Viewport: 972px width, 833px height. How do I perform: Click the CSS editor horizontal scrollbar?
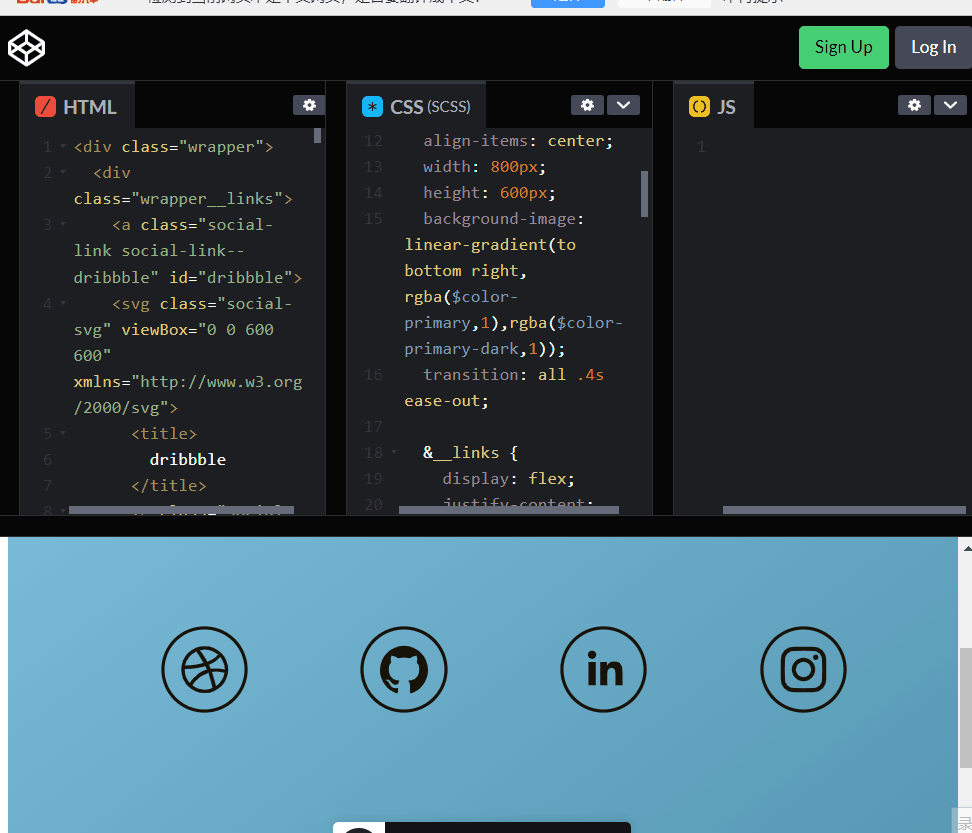point(508,510)
